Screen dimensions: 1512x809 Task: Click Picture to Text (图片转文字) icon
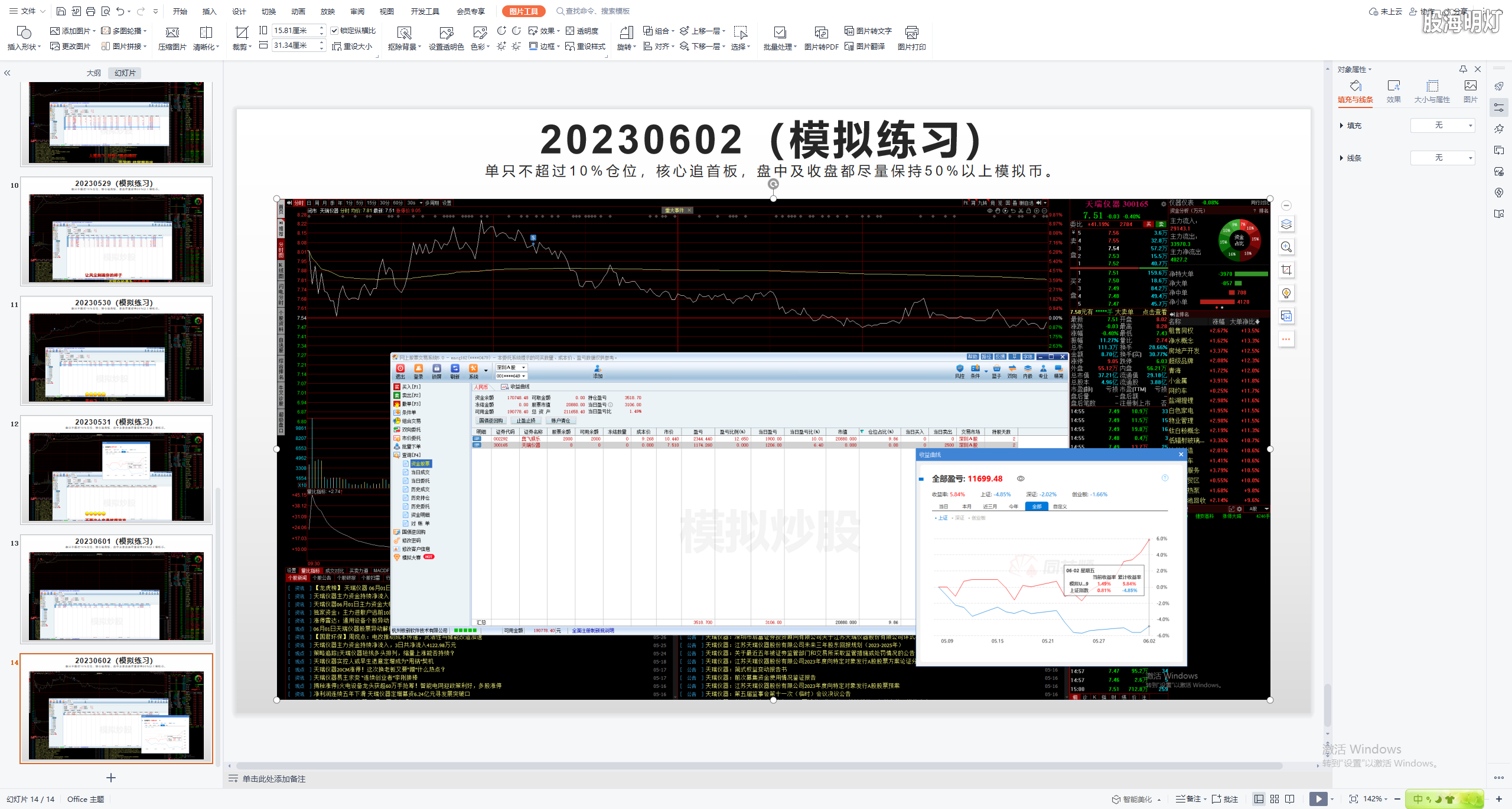[x=868, y=31]
